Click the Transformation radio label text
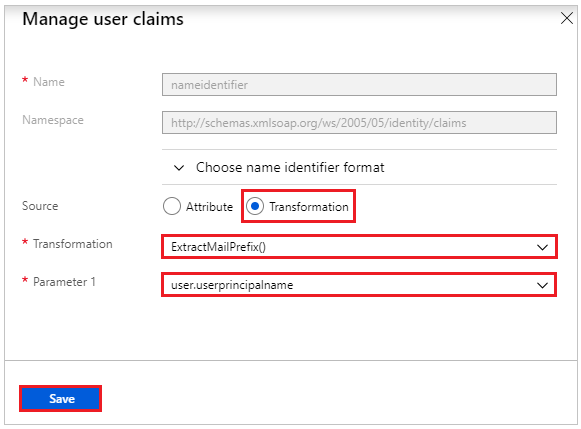 click(x=309, y=207)
